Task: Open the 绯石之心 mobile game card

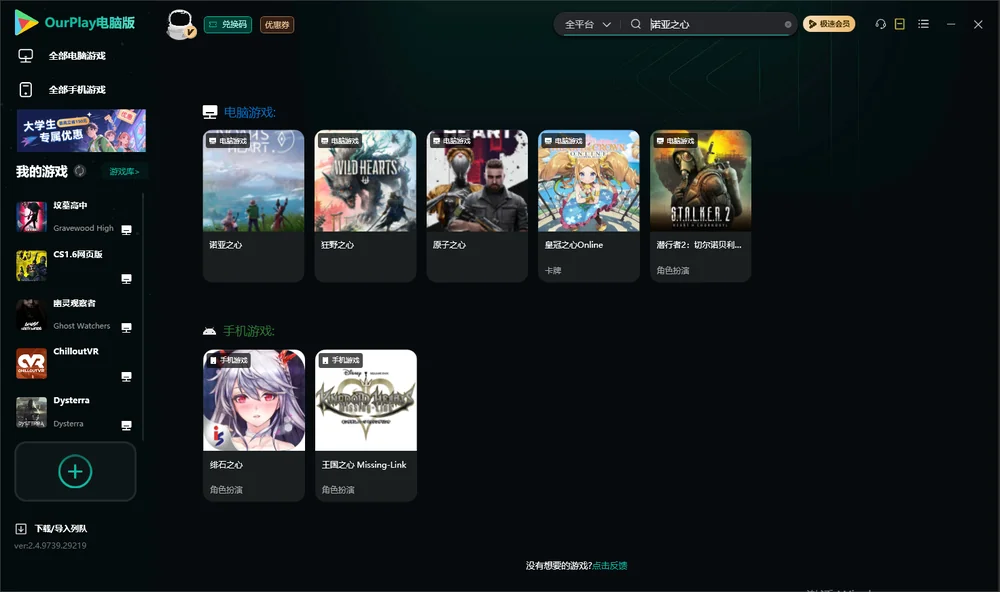Action: pyautogui.click(x=254, y=425)
